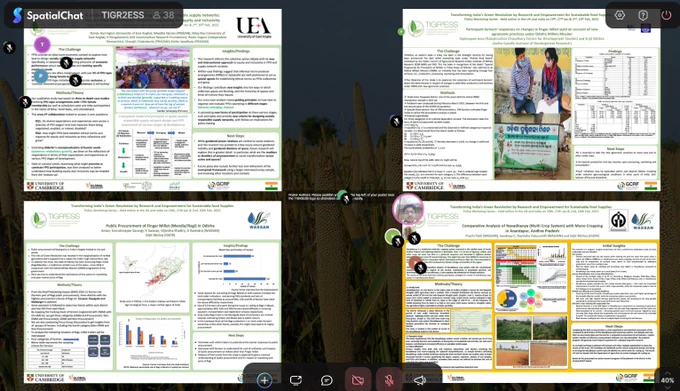The height and width of the screenshot is (391, 680).
Task: Open the Navadhanya Multi Crop System poster
Action: pyautogui.click(x=531, y=292)
